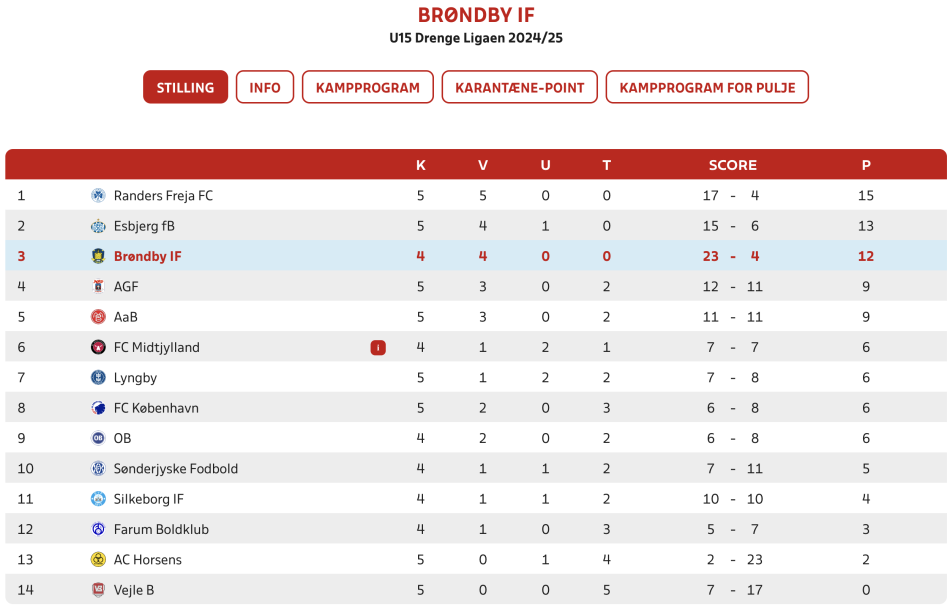
Task: Click the SCORE column header
Action: 732,165
